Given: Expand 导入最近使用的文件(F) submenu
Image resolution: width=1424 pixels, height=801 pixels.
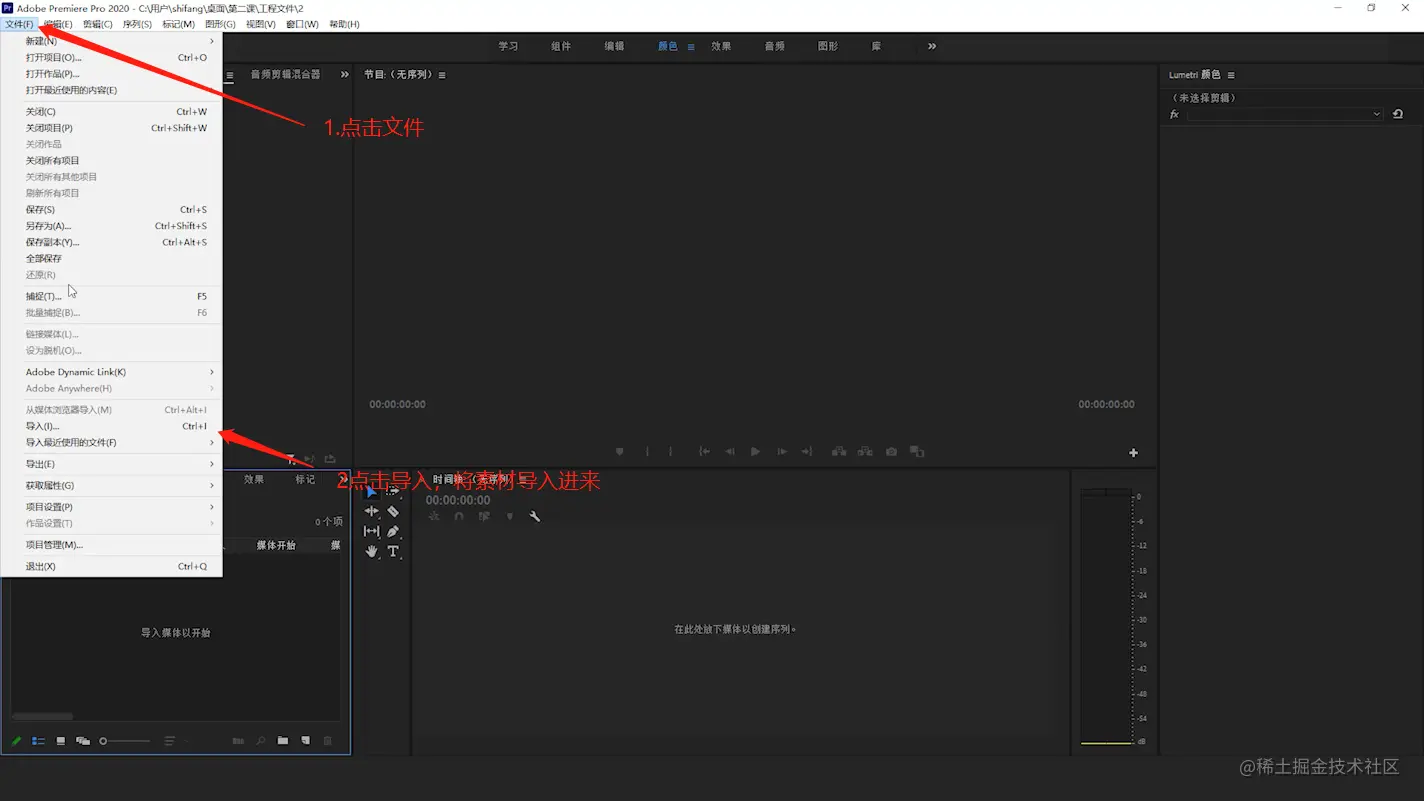Looking at the screenshot, I should tap(112, 442).
